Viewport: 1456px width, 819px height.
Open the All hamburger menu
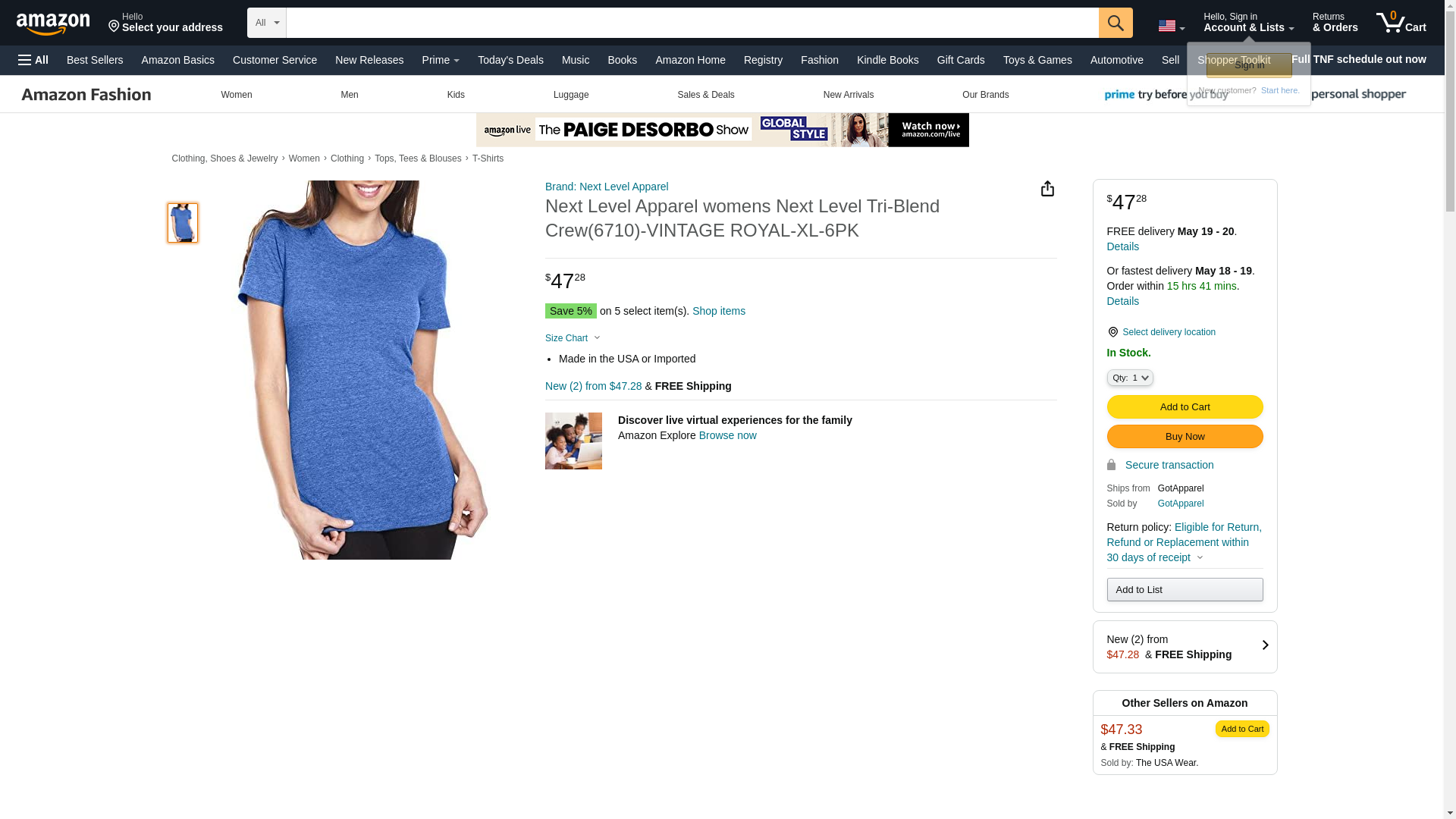pyautogui.click(x=33, y=60)
